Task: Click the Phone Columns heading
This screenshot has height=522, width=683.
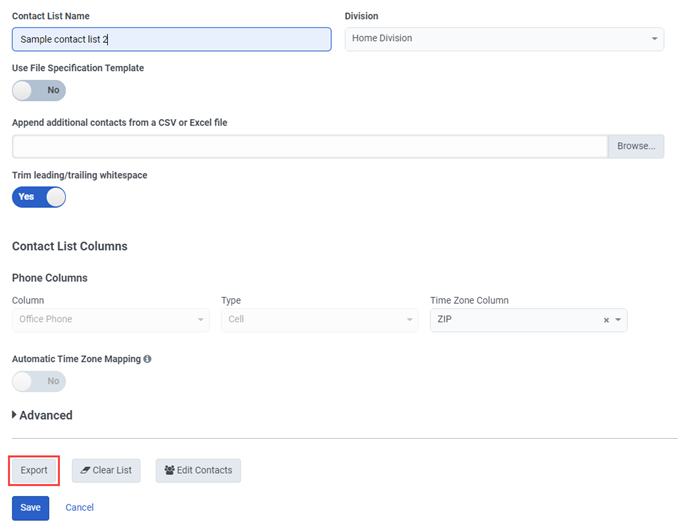Action: 50,278
